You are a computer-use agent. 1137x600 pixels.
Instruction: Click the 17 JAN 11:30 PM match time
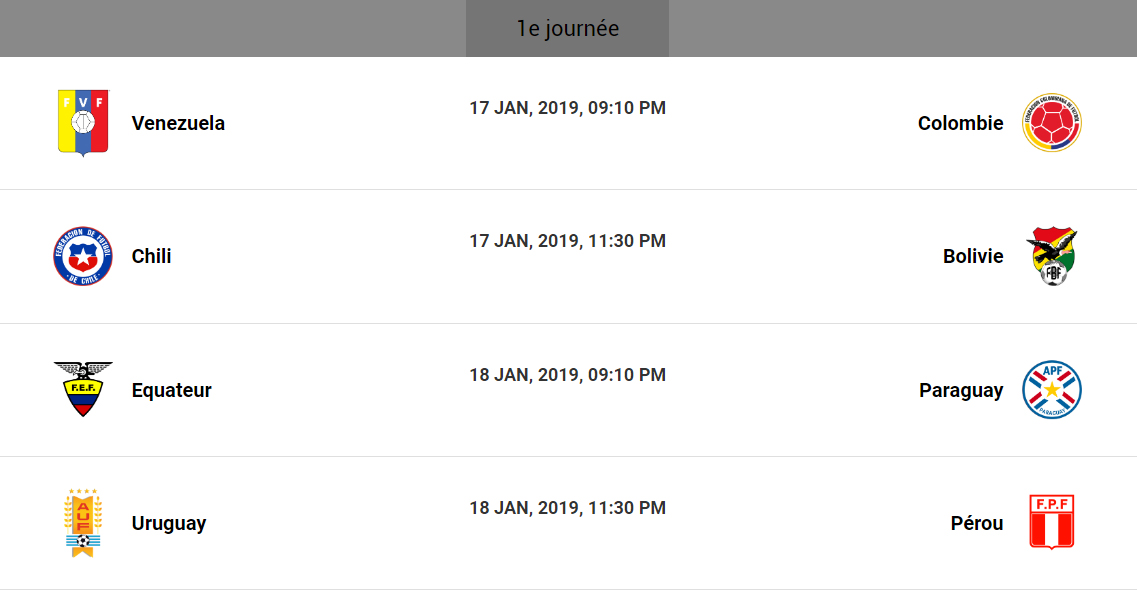tap(568, 241)
